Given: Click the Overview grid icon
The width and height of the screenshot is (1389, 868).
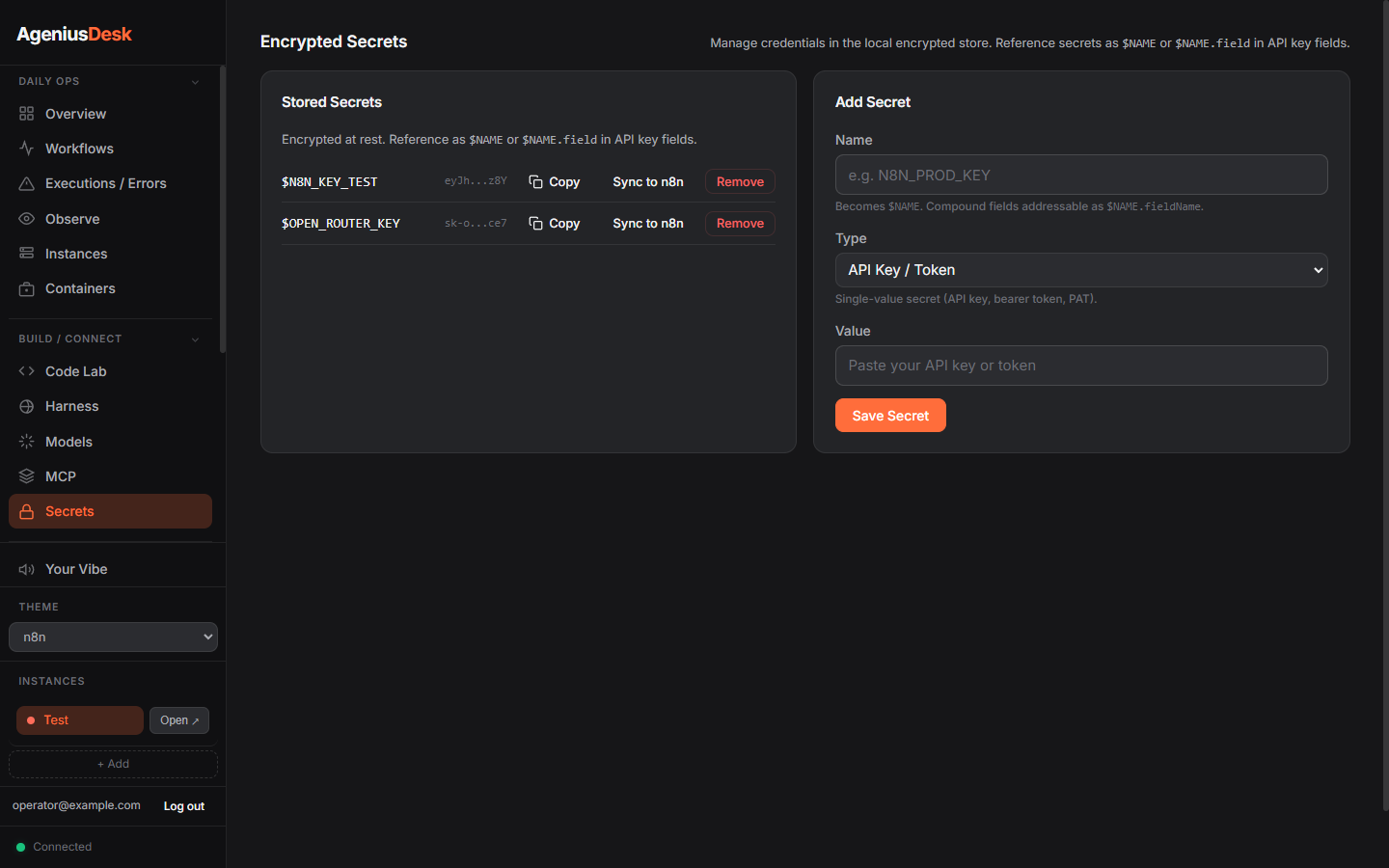Looking at the screenshot, I should (26, 114).
